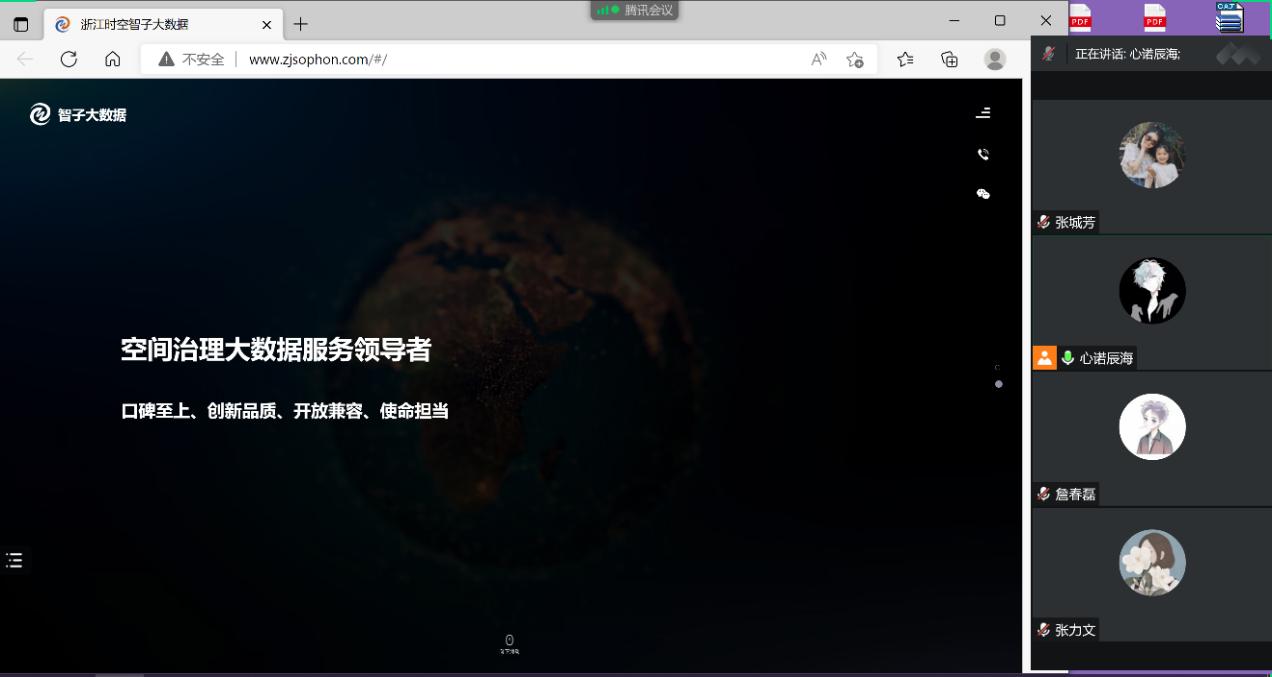Viewport: 1272px width, 677px height.
Task: Open the list icon at left edge
Action: pyautogui.click(x=14, y=560)
